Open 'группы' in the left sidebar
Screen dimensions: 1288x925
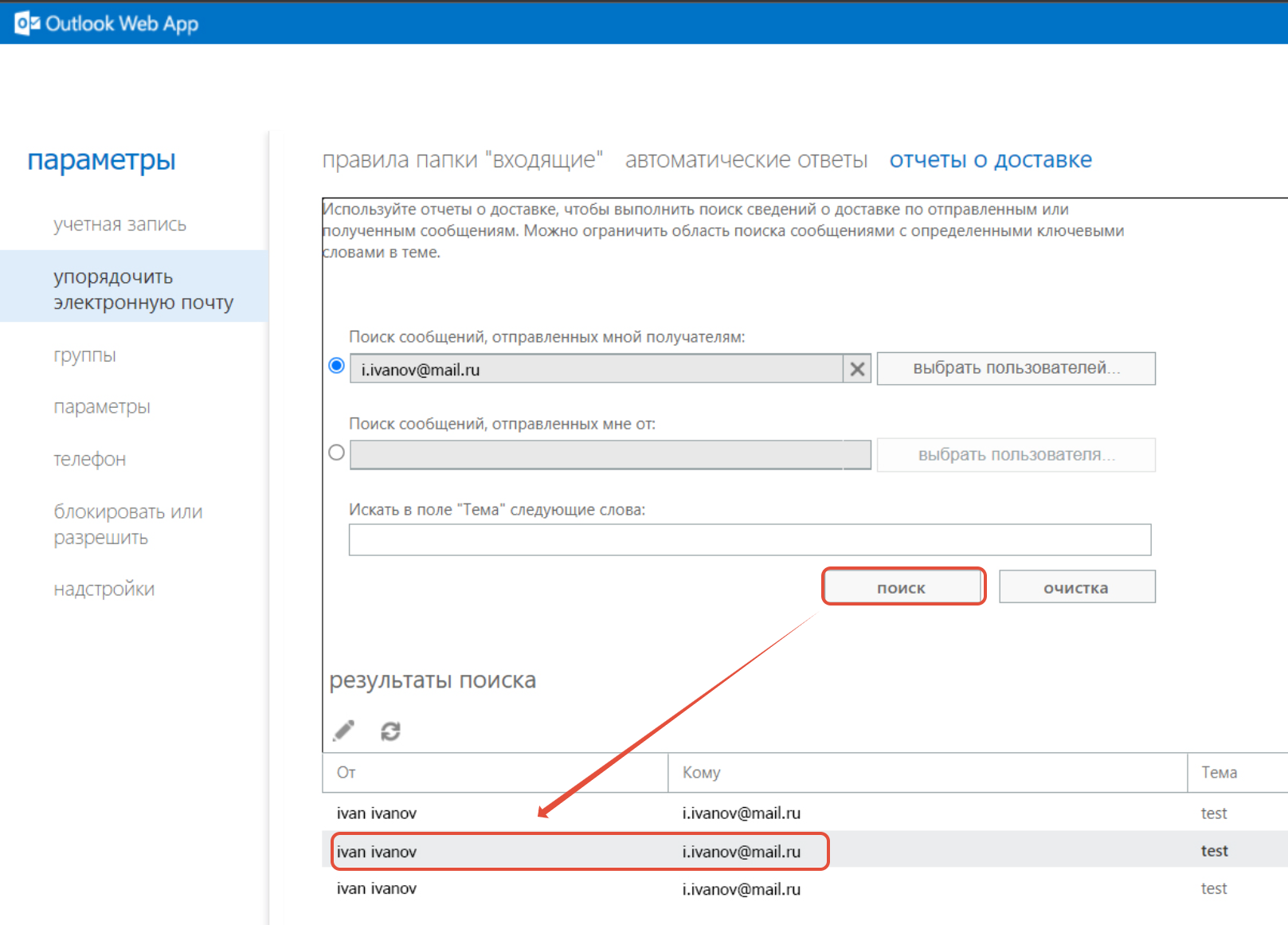(x=84, y=355)
